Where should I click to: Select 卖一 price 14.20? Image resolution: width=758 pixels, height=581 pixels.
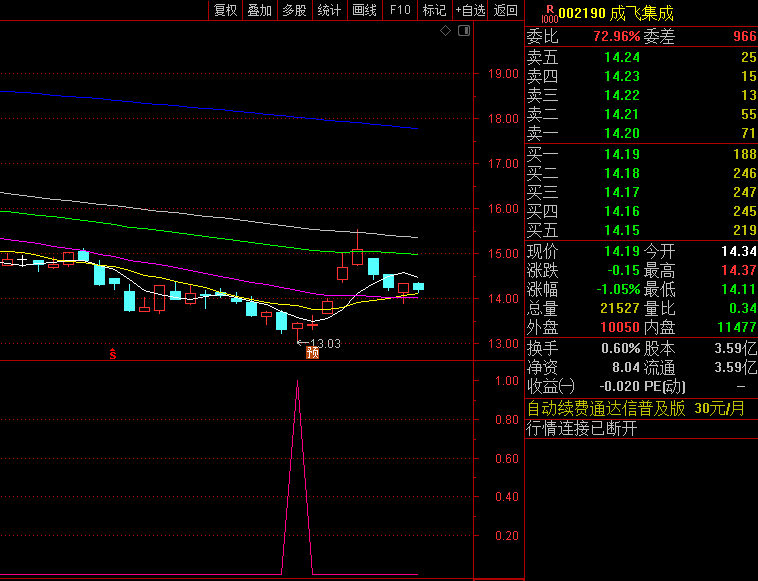point(622,133)
